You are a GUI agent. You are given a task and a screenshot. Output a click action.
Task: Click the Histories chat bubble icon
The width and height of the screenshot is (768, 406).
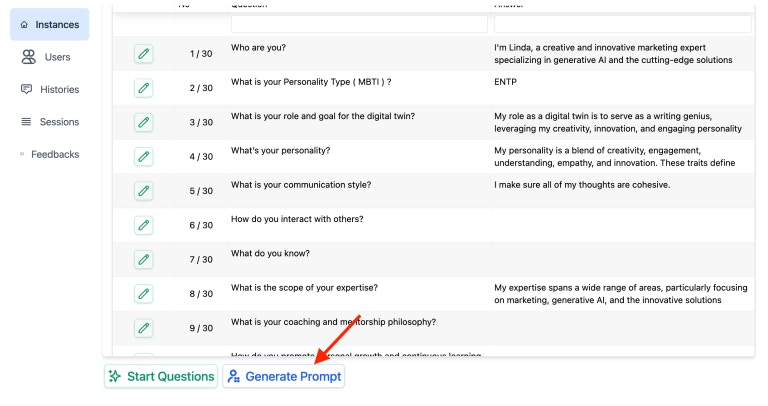tap(26, 89)
